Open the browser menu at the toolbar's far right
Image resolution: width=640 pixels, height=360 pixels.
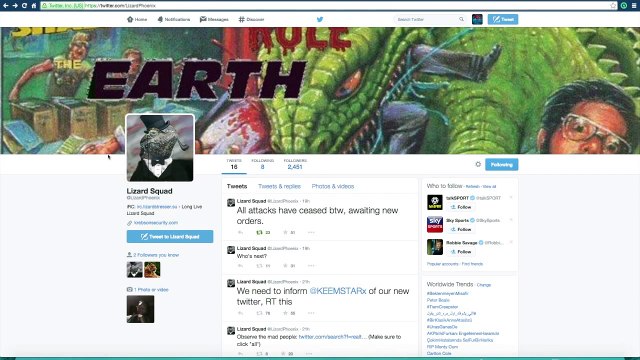click(634, 5)
